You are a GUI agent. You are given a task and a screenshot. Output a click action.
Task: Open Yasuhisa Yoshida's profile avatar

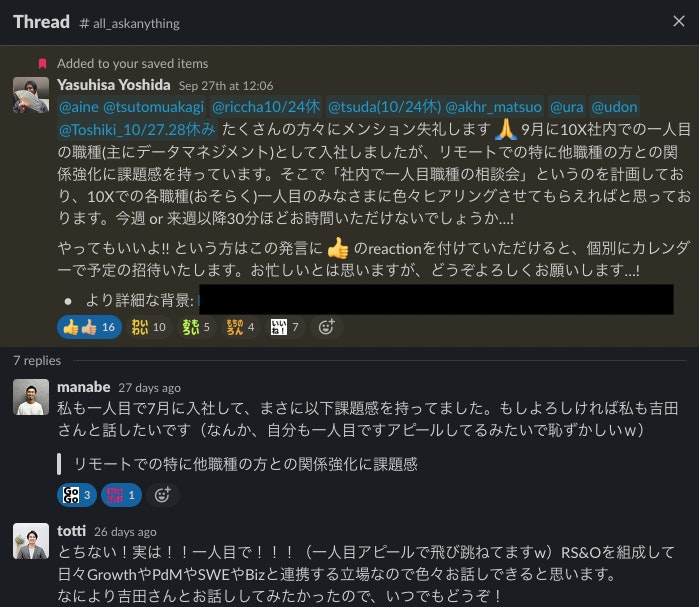coord(31,95)
